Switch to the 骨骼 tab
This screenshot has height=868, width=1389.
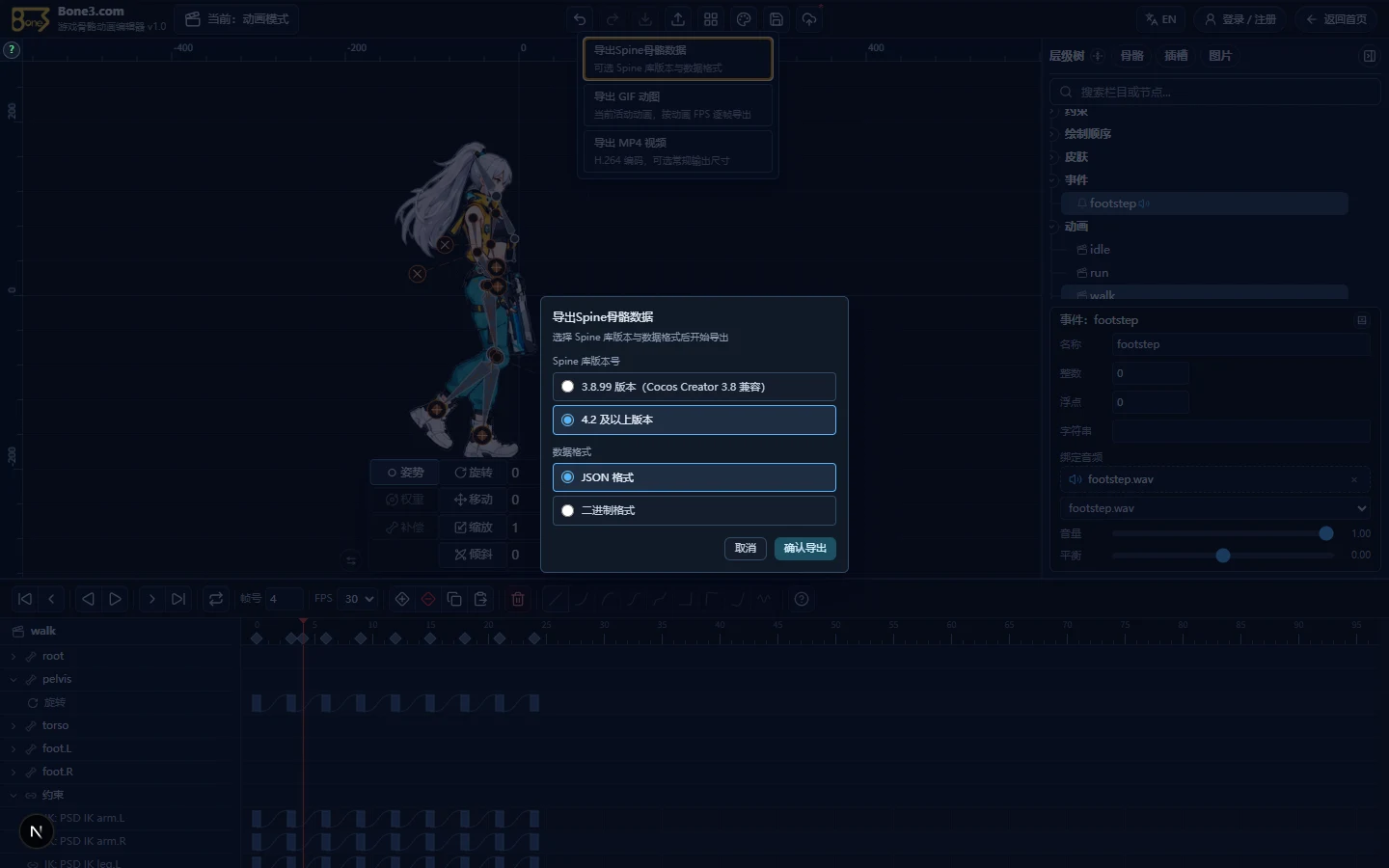click(x=1132, y=56)
